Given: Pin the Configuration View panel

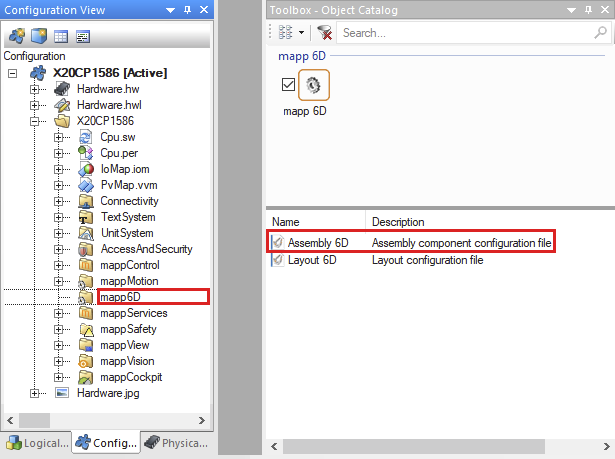Looking at the screenshot, I should [187, 10].
